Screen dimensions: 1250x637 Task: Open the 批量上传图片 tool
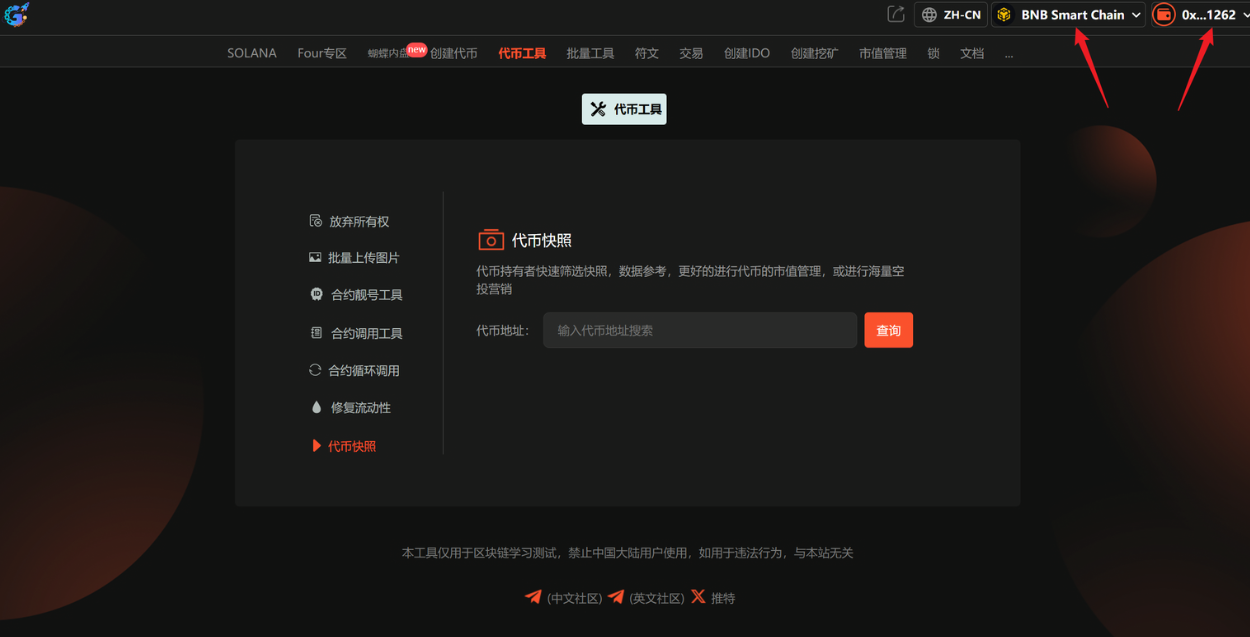pos(360,257)
